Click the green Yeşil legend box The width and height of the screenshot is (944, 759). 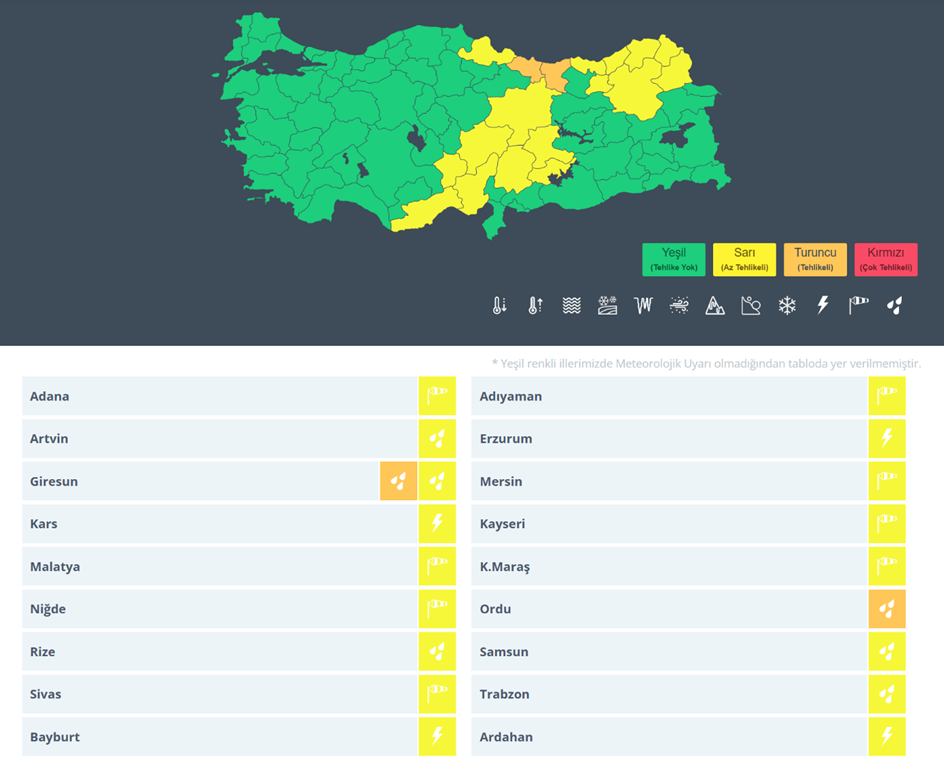tap(673, 260)
